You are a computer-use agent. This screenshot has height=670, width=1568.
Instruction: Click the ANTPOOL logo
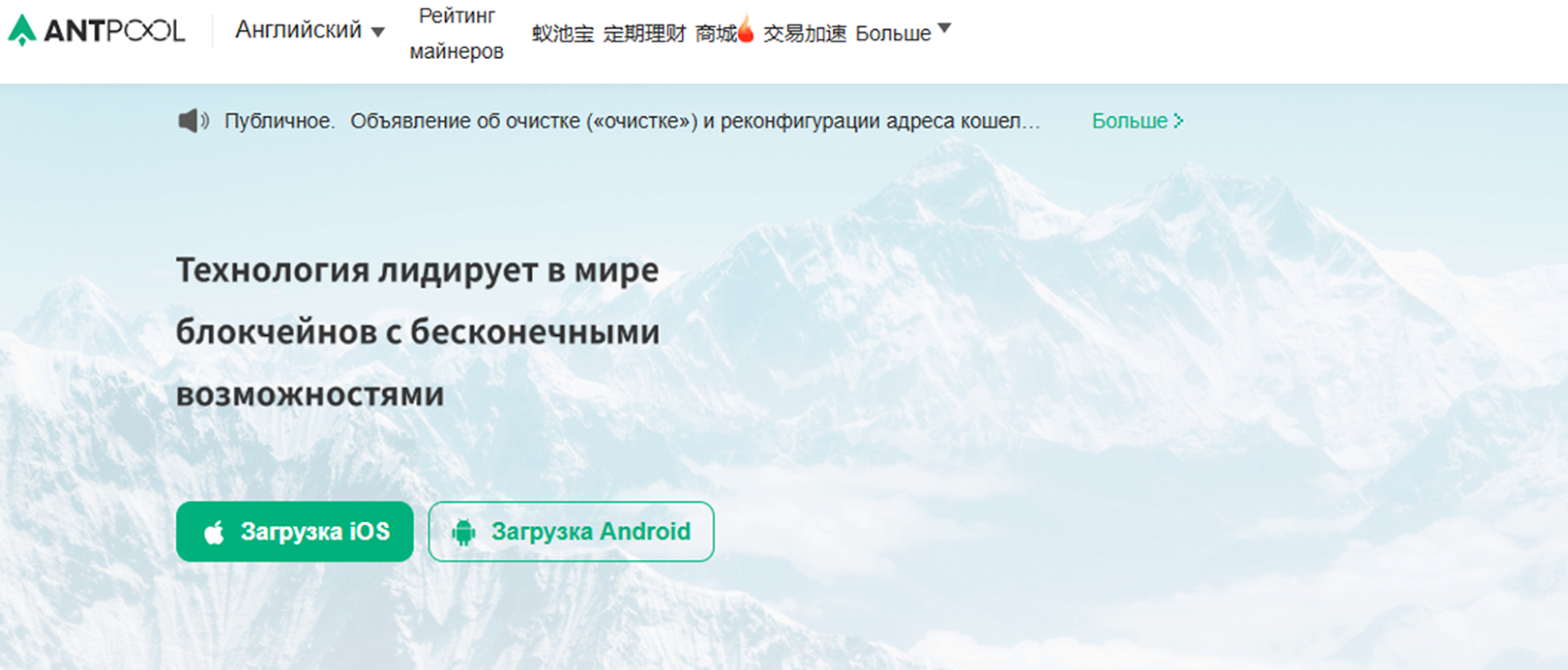click(x=96, y=30)
